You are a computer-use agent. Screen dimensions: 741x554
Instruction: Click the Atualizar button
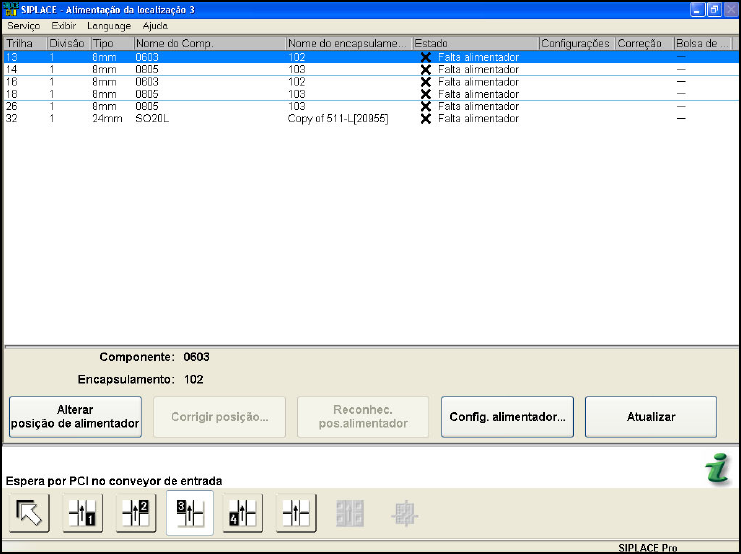[650, 417]
